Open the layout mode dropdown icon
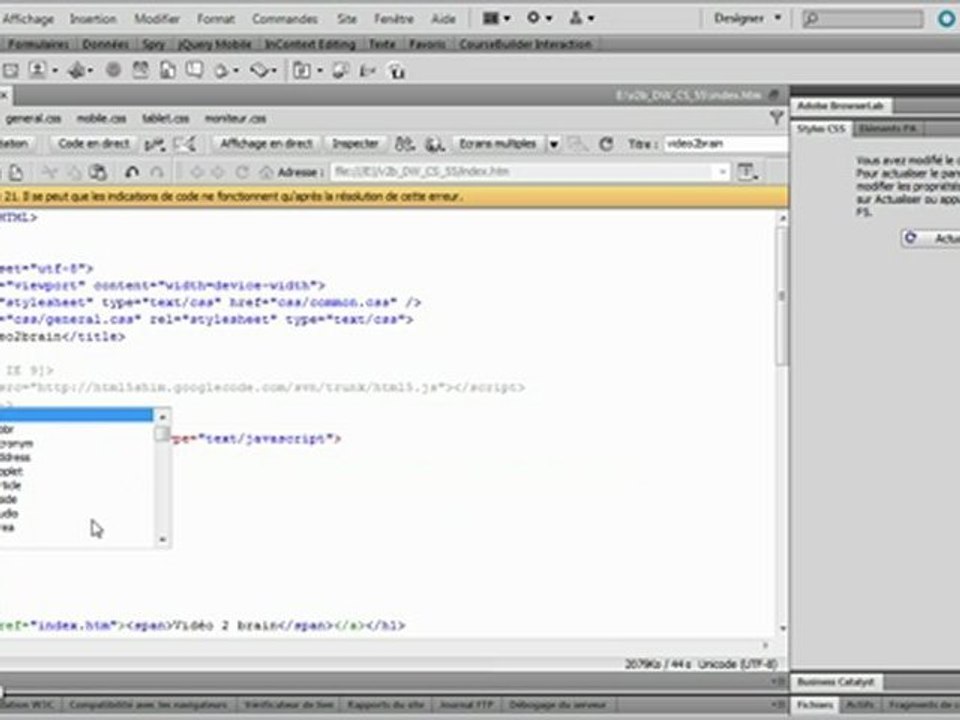Image resolution: width=960 pixels, height=720 pixels. pyautogui.click(x=496, y=18)
